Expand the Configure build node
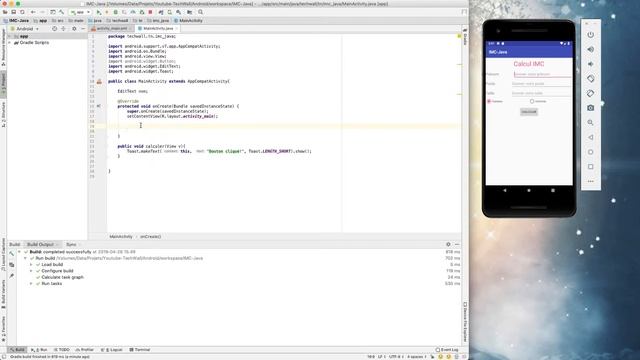 31,271
